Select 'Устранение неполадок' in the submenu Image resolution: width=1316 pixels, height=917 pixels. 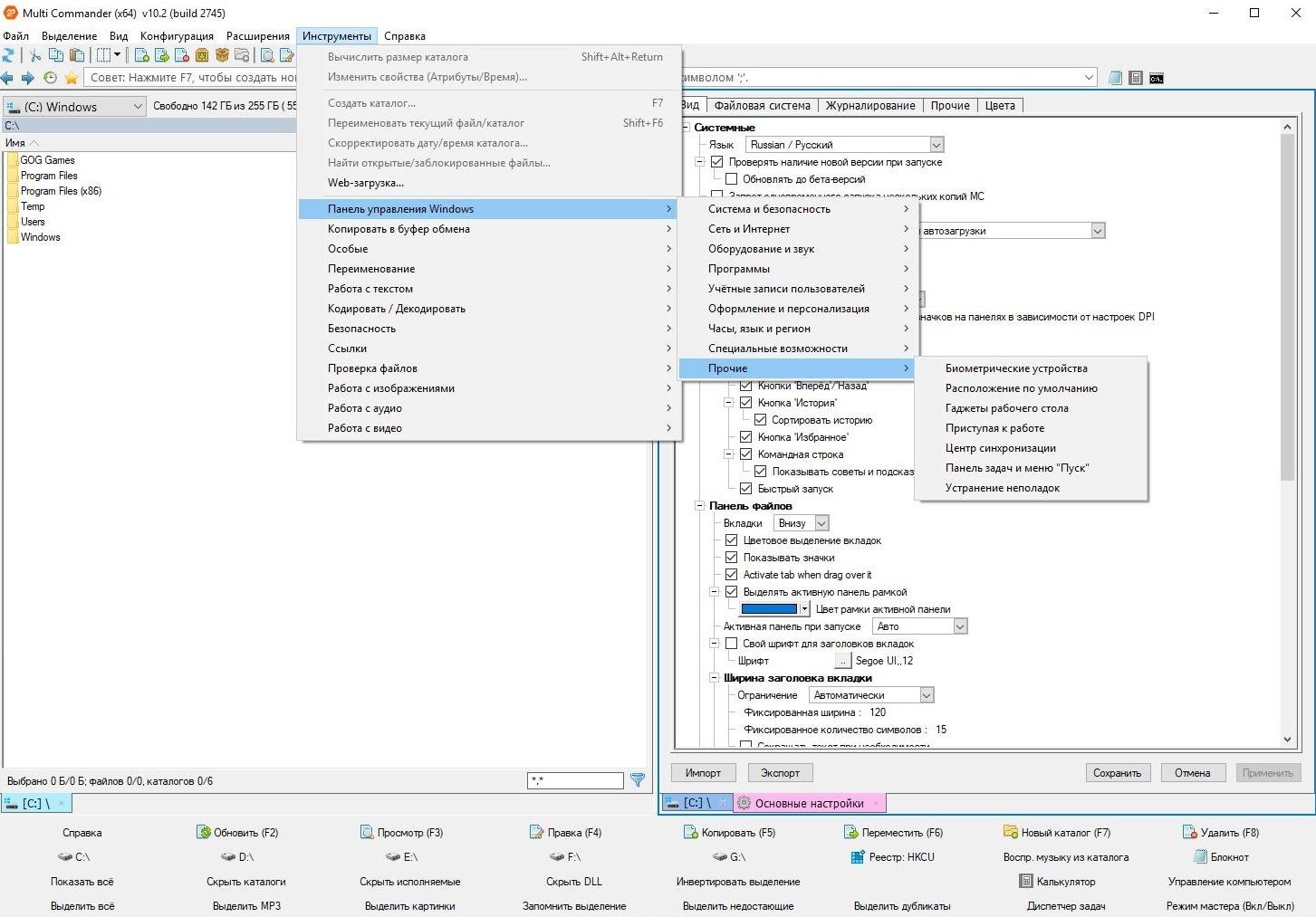[1003, 488]
